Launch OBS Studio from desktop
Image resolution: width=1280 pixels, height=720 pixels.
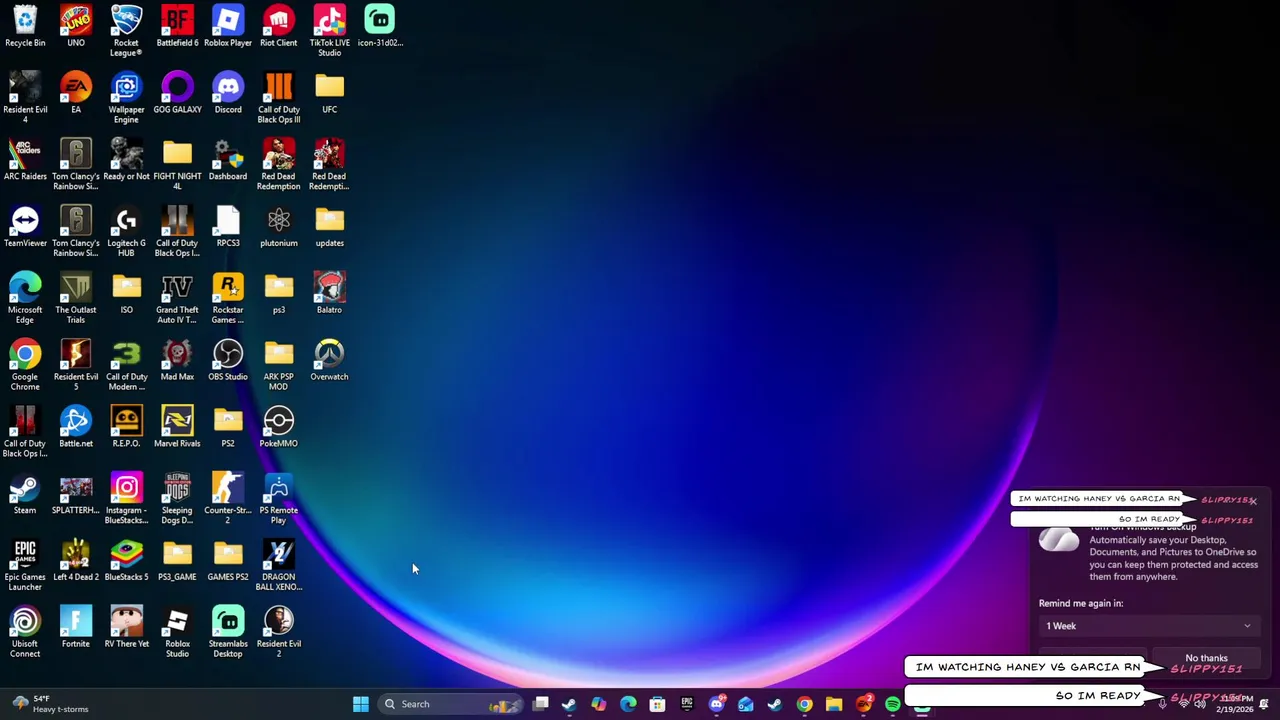228,361
